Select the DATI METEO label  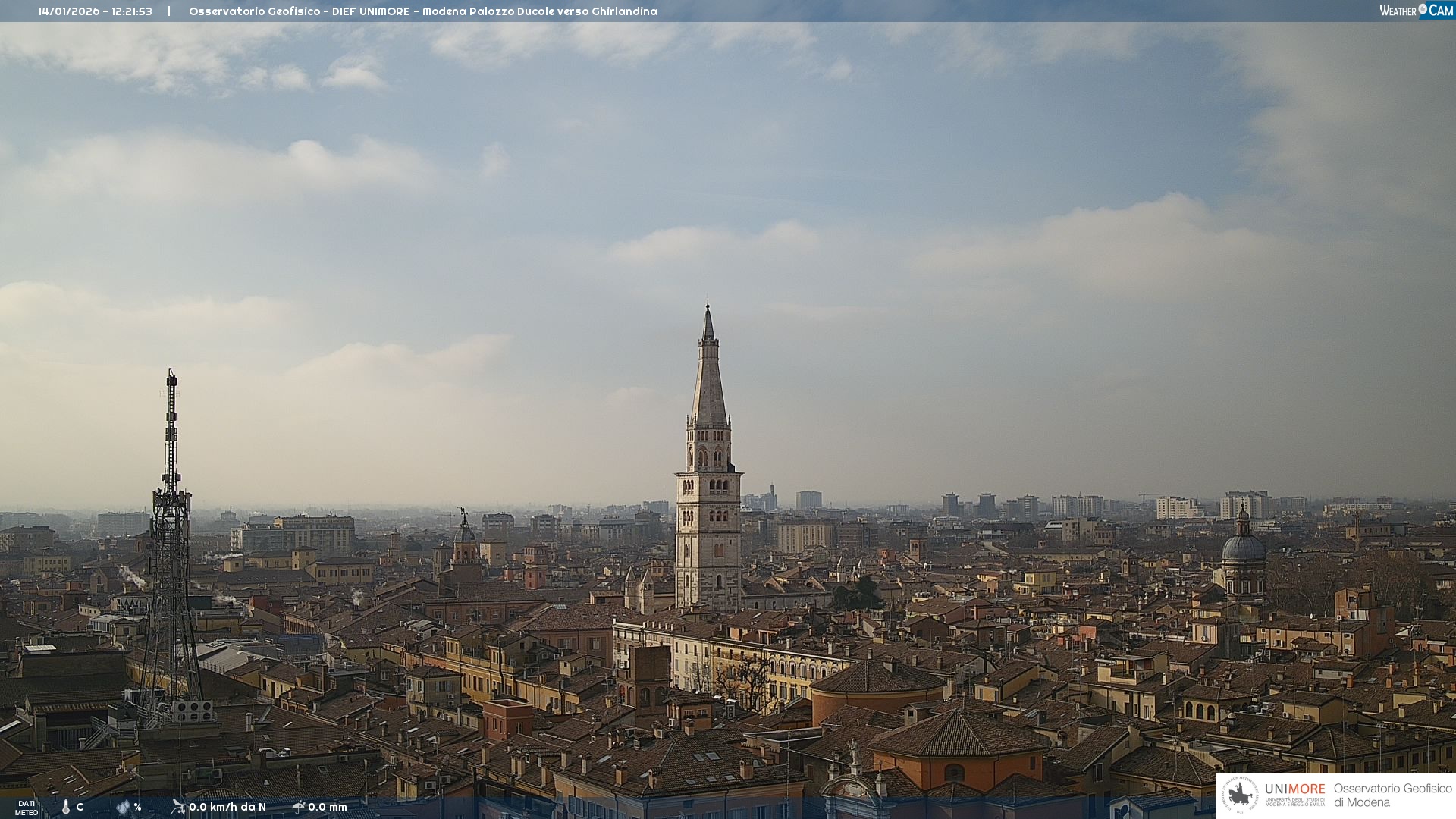pyautogui.click(x=27, y=808)
